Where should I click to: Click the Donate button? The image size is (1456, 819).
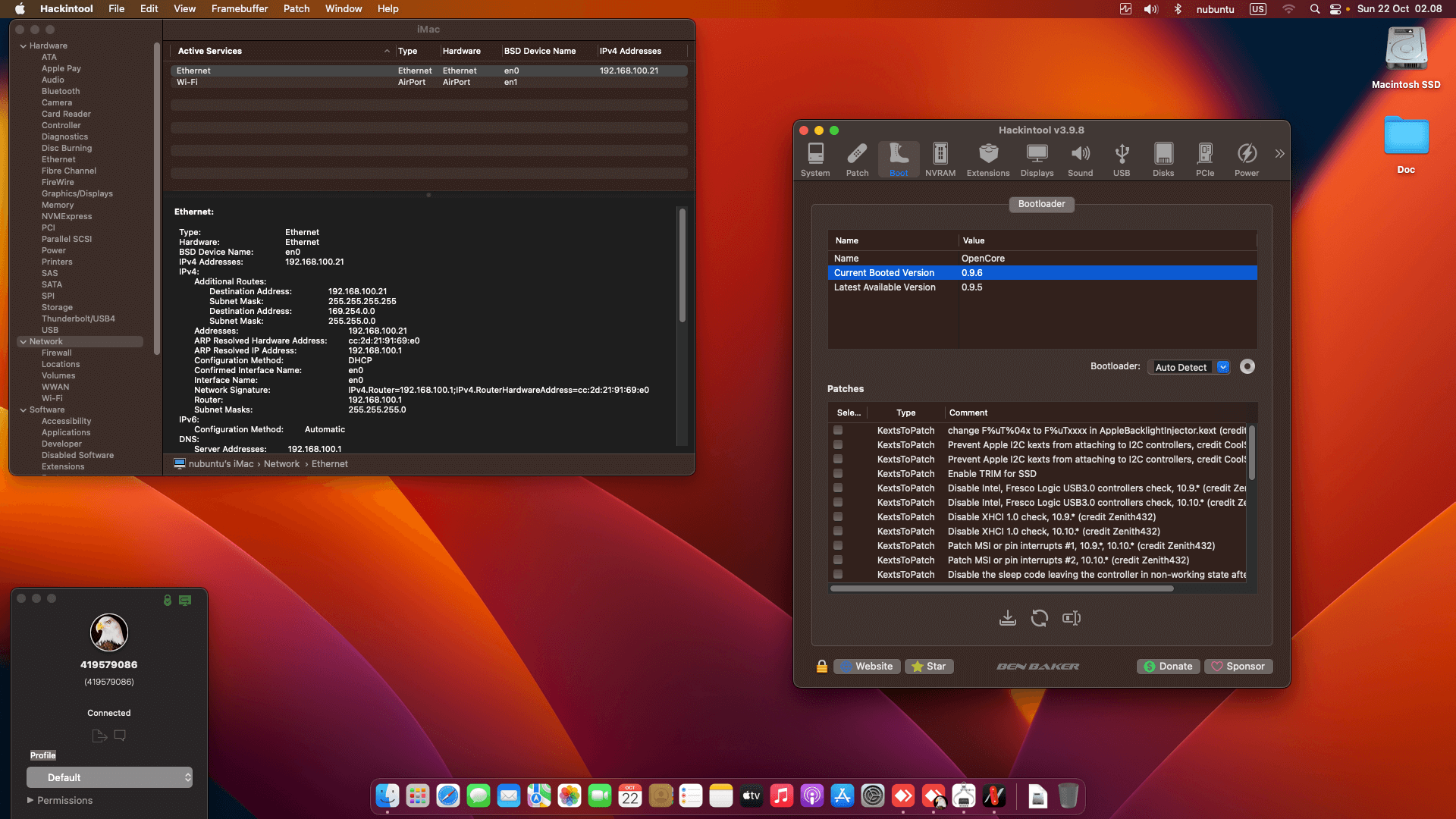click(1168, 666)
